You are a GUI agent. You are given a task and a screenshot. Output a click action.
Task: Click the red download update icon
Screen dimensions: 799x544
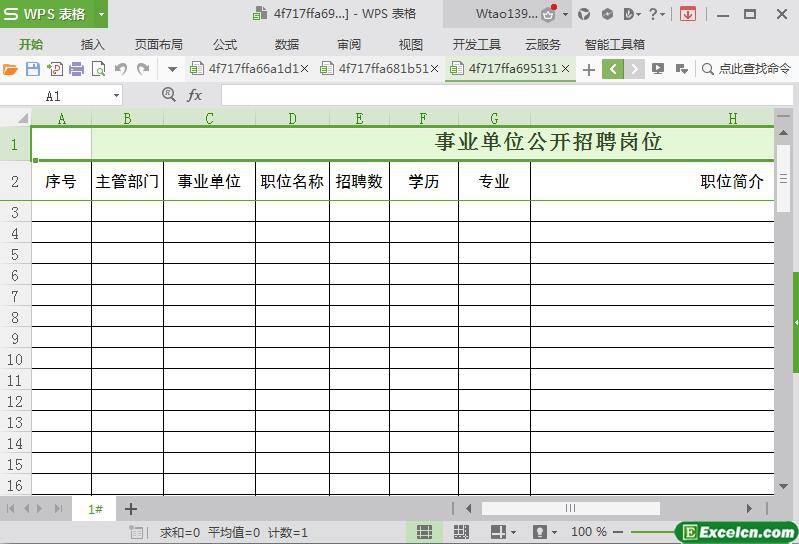[687, 14]
